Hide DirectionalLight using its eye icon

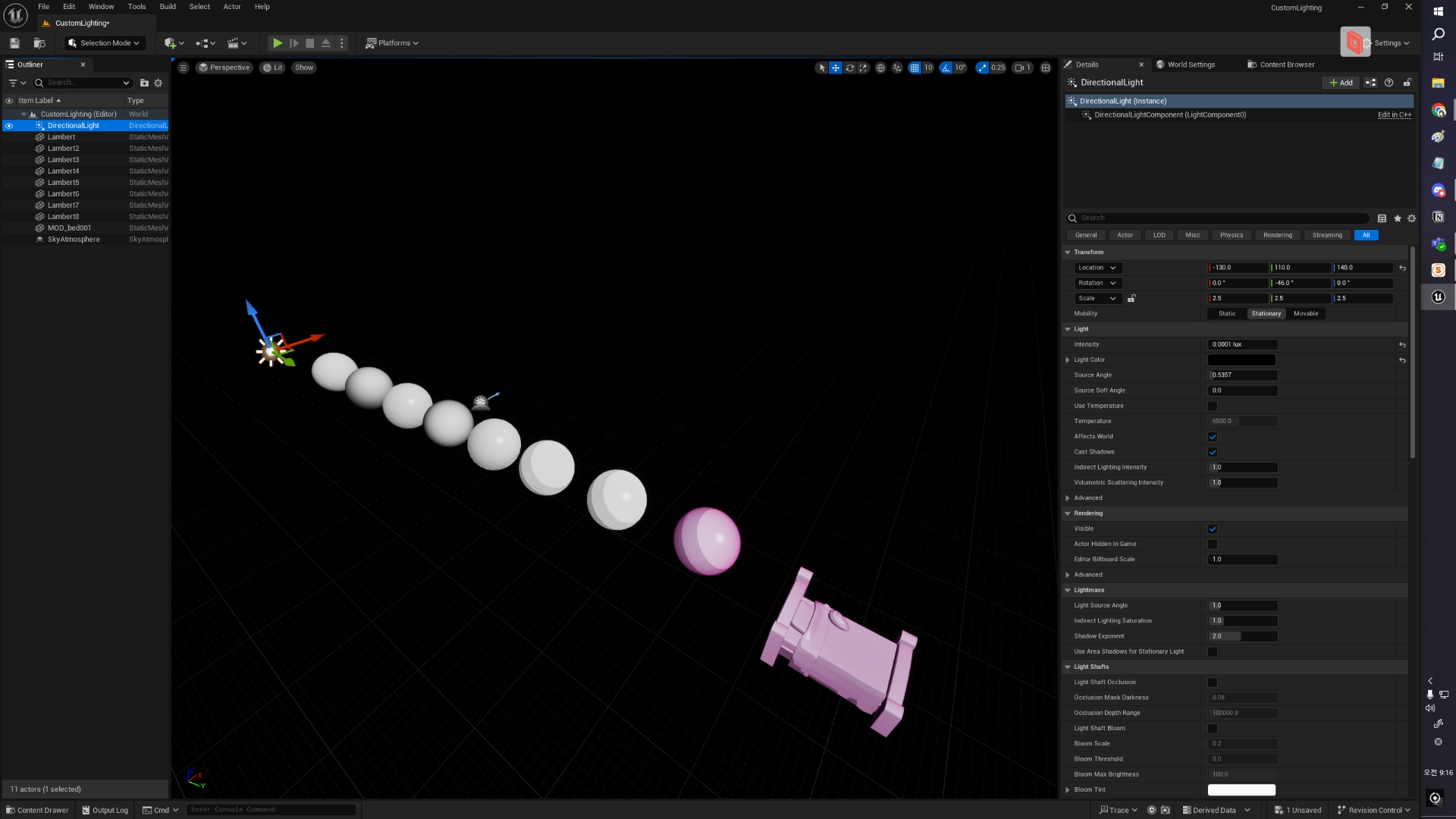(x=9, y=126)
